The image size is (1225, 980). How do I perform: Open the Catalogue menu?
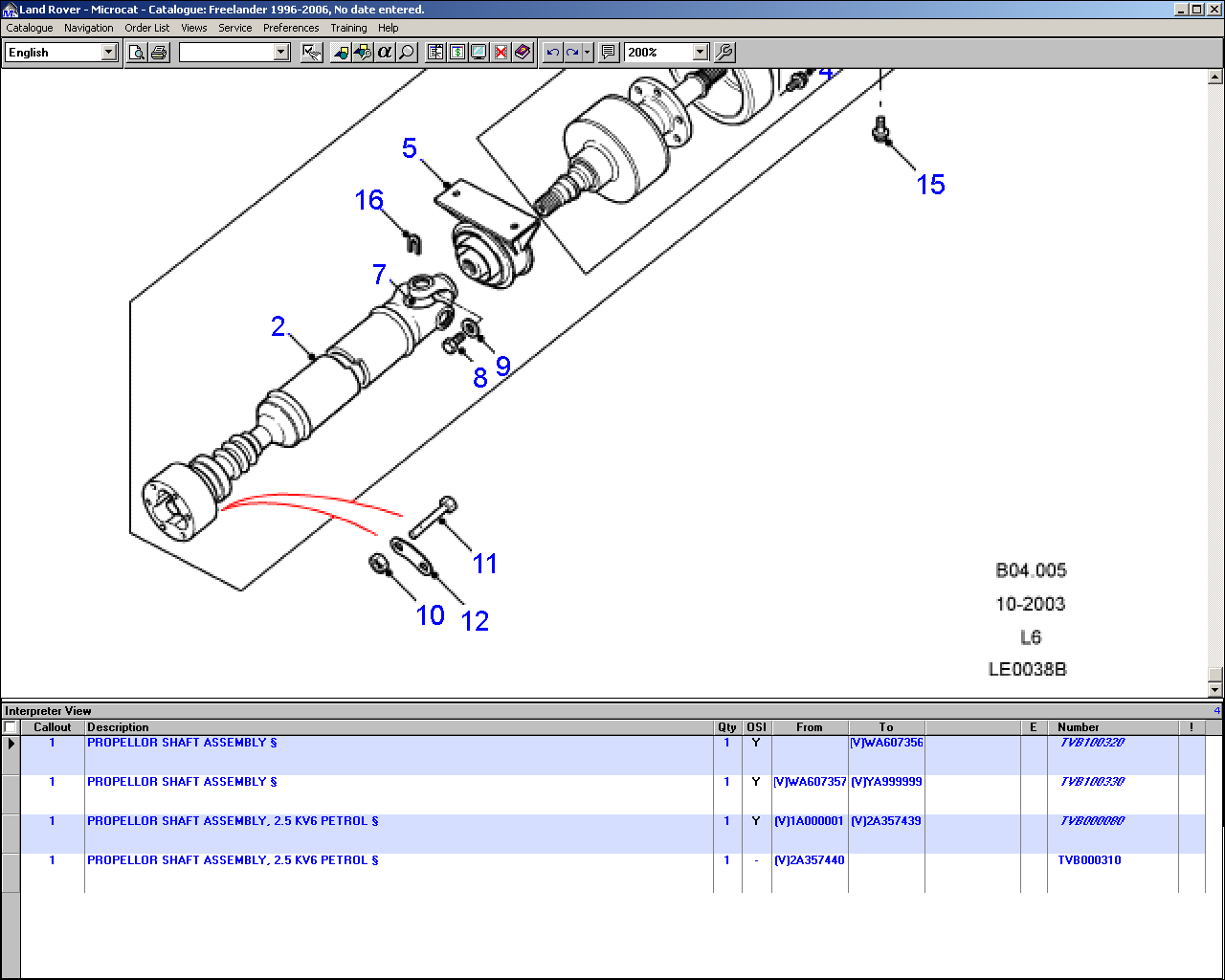pyautogui.click(x=30, y=28)
